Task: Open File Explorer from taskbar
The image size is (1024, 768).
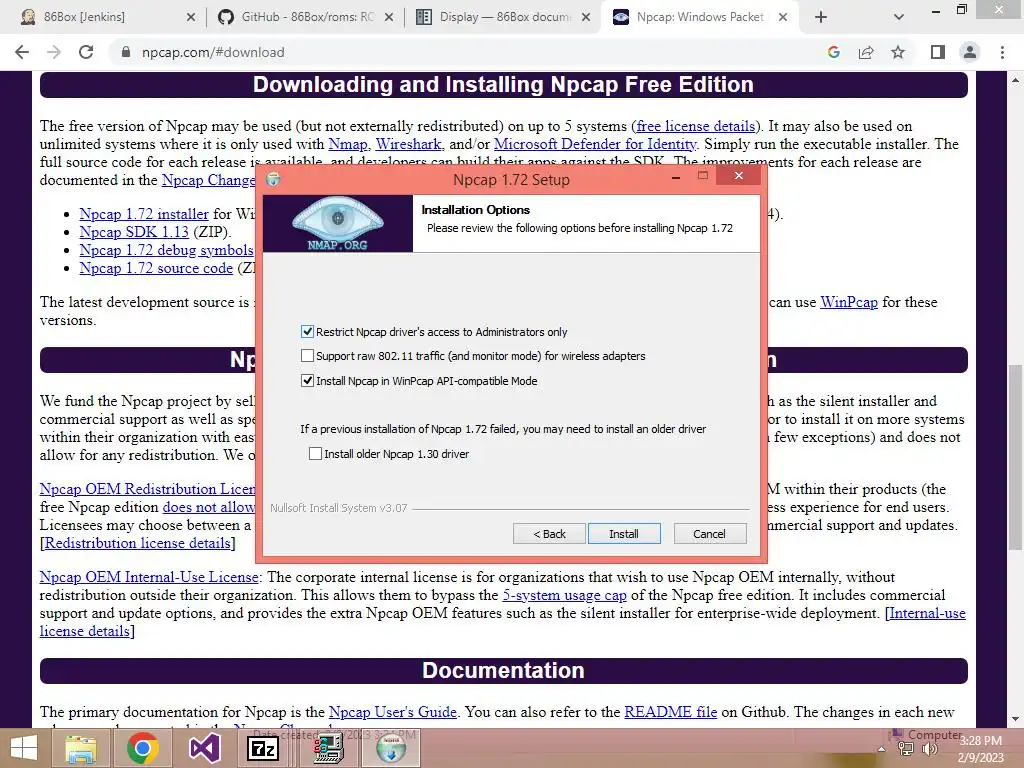Action: (80, 748)
